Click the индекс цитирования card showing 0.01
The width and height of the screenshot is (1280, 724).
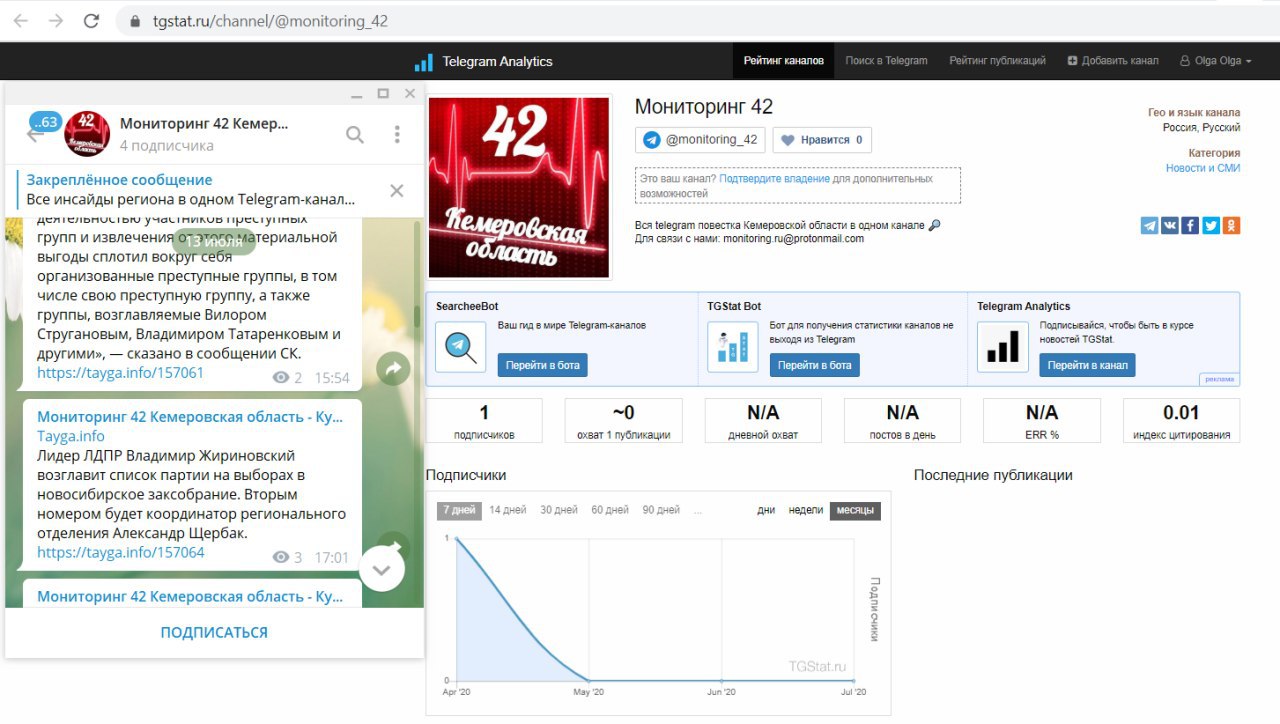1181,420
